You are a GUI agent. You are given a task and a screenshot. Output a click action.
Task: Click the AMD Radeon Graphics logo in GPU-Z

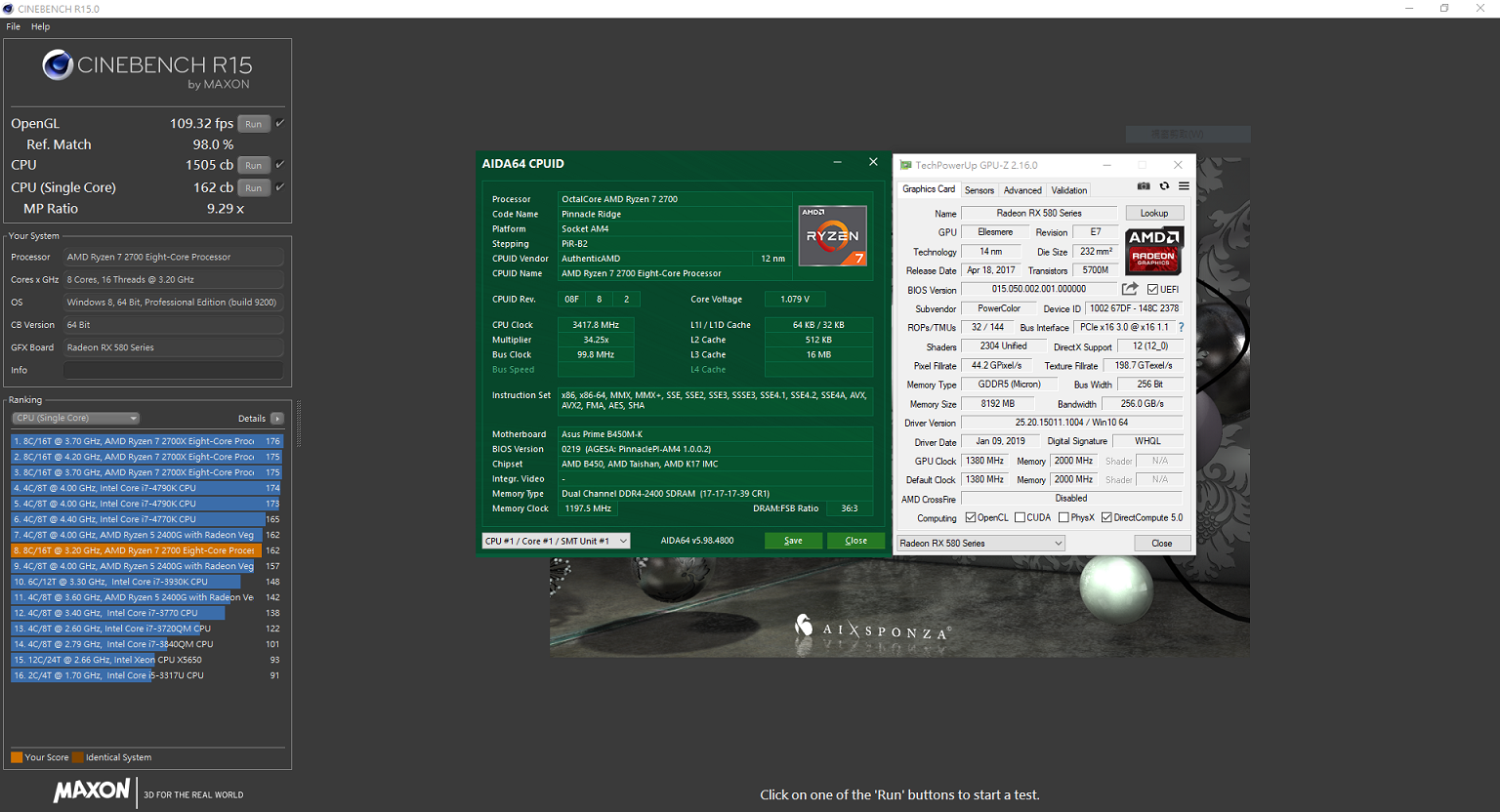pyautogui.click(x=1153, y=251)
